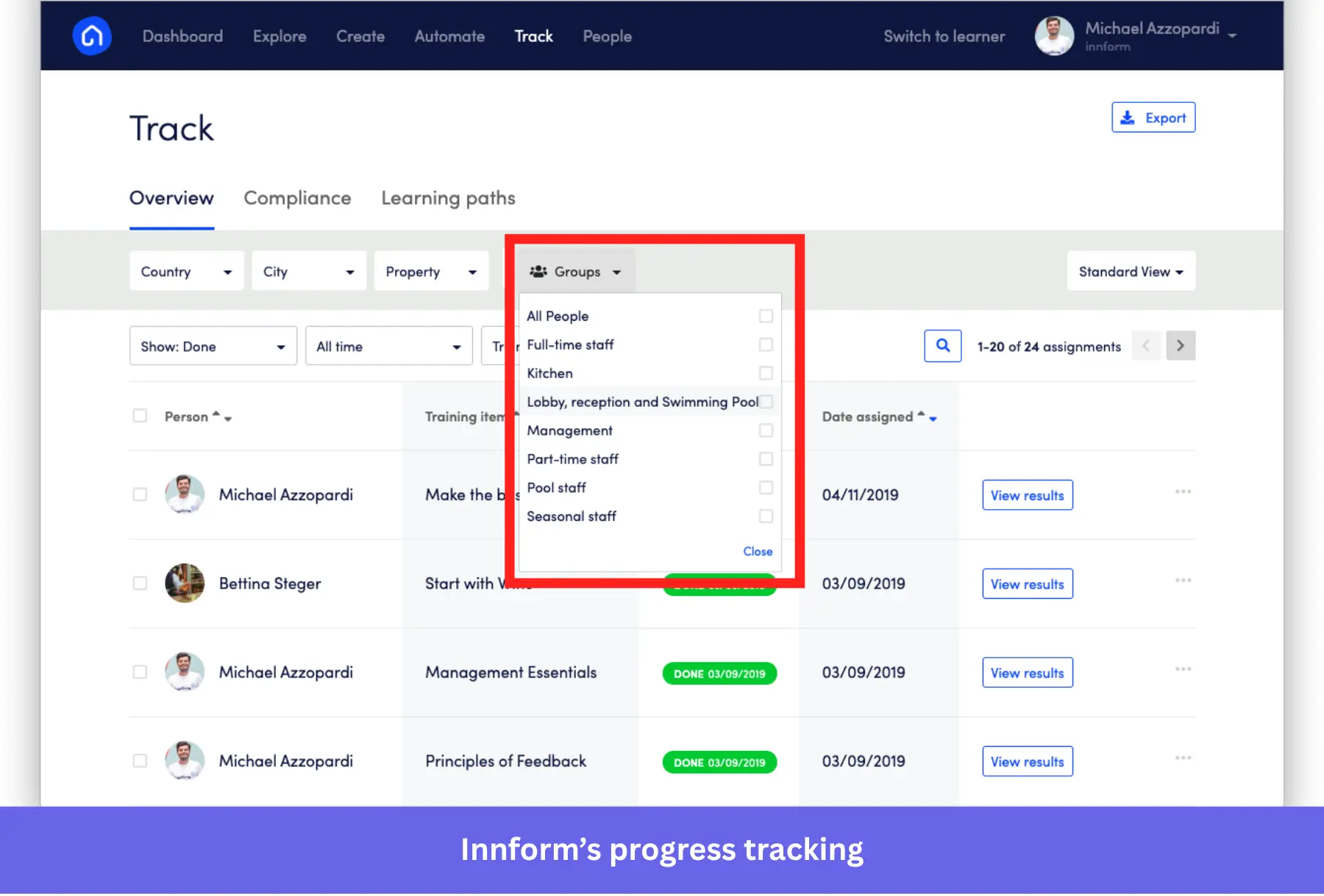Open more options for Principles of Feedback row
The width and height of the screenshot is (1324, 896).
point(1183,758)
